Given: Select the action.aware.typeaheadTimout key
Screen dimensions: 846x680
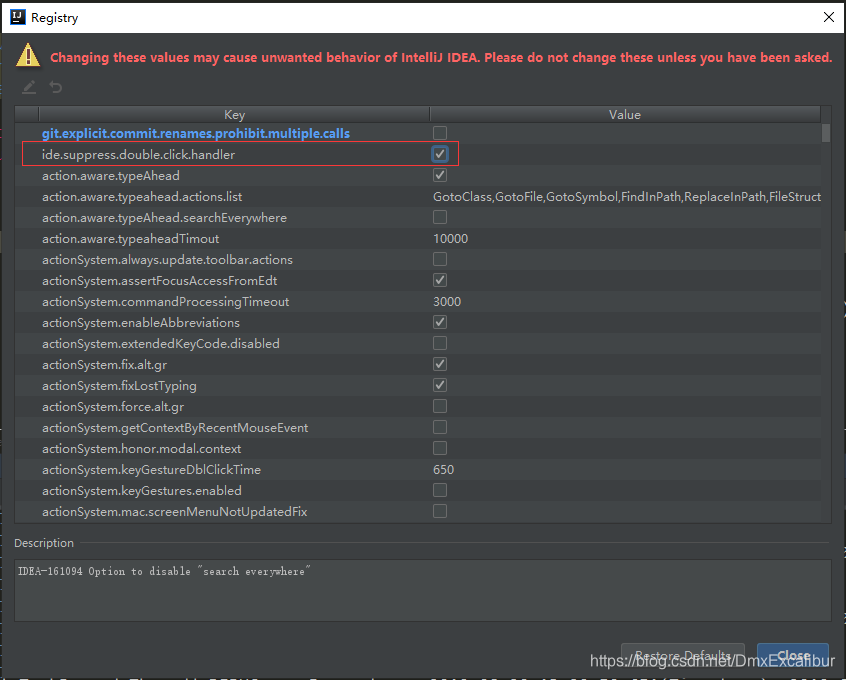Looking at the screenshot, I should [131, 239].
